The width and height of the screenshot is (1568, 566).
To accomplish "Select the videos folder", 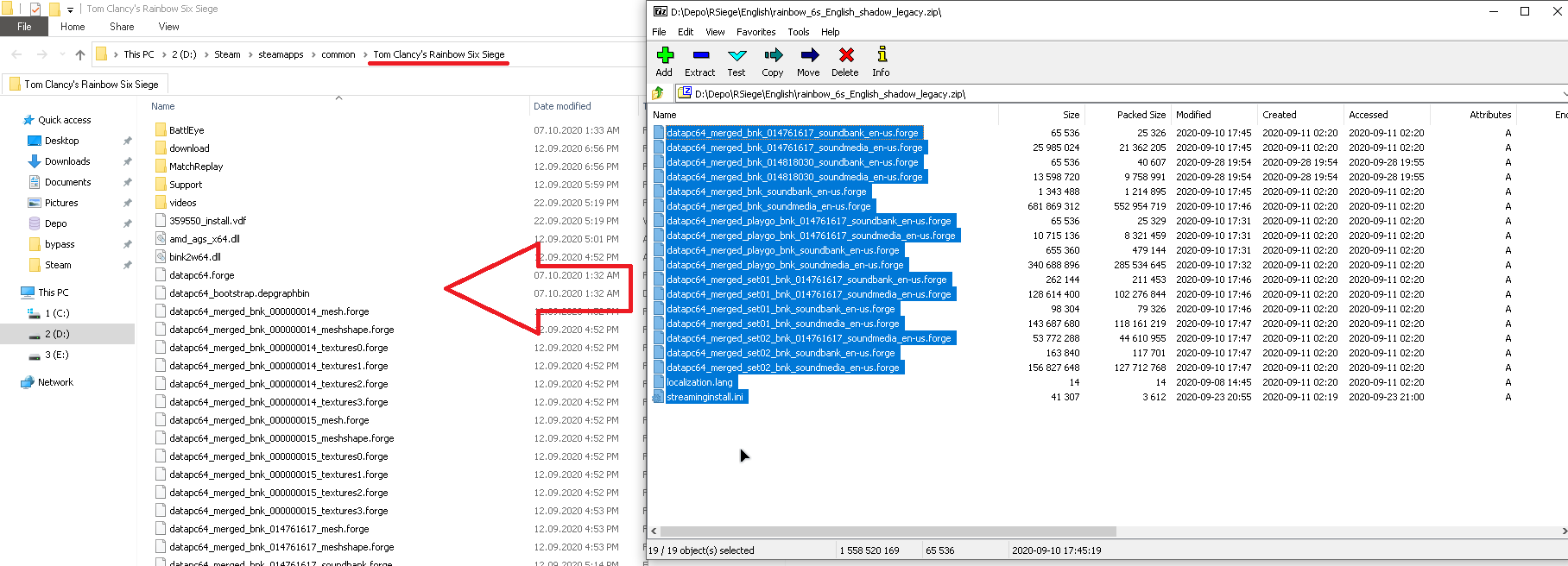I will tap(183, 203).
